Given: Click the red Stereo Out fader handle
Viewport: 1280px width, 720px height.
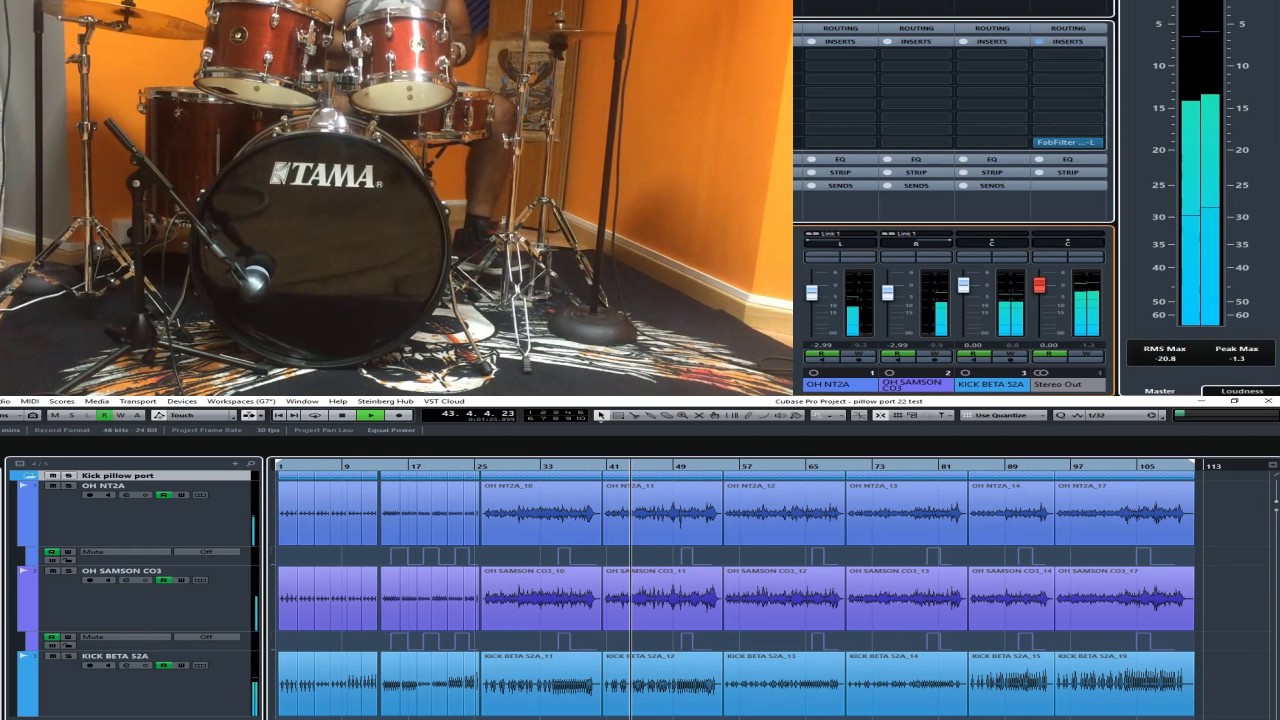Looking at the screenshot, I should [x=1039, y=286].
